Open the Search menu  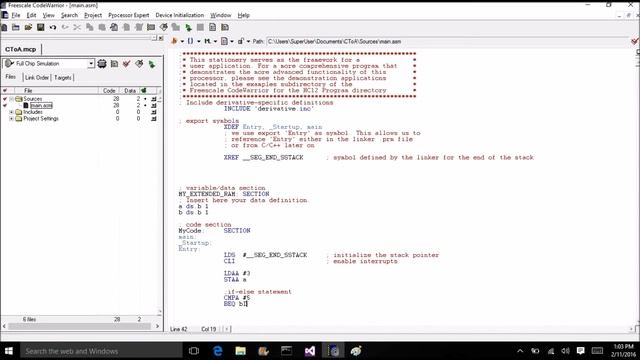tap(69, 15)
